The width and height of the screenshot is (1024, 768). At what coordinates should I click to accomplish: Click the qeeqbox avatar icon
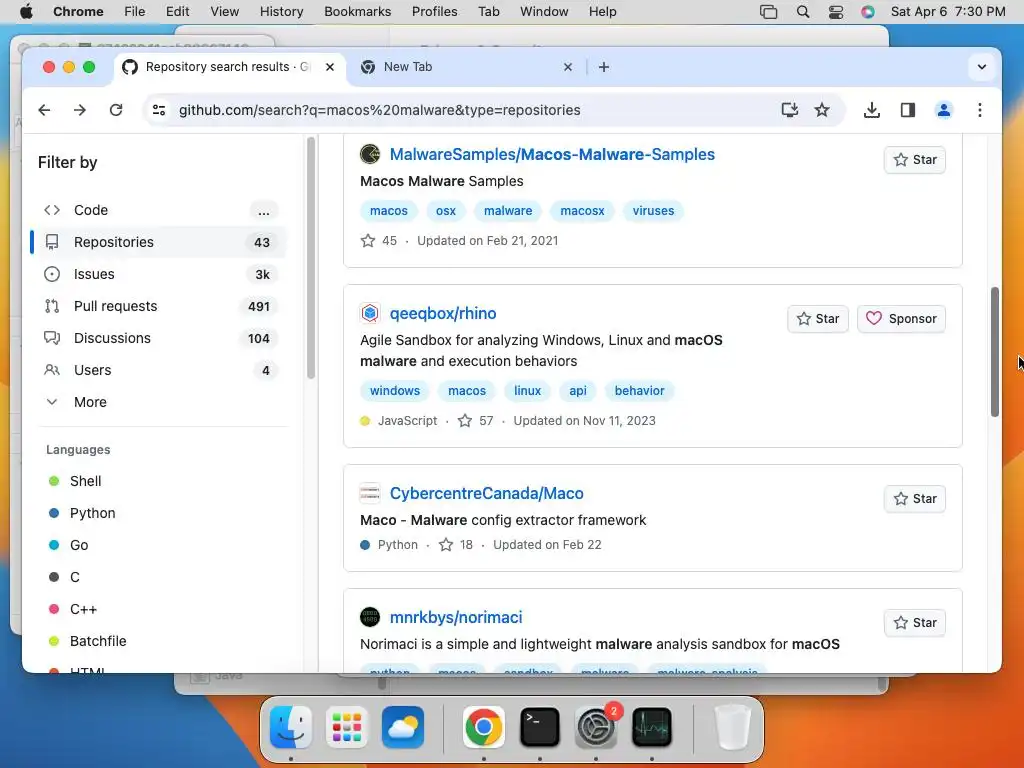pyautogui.click(x=370, y=313)
